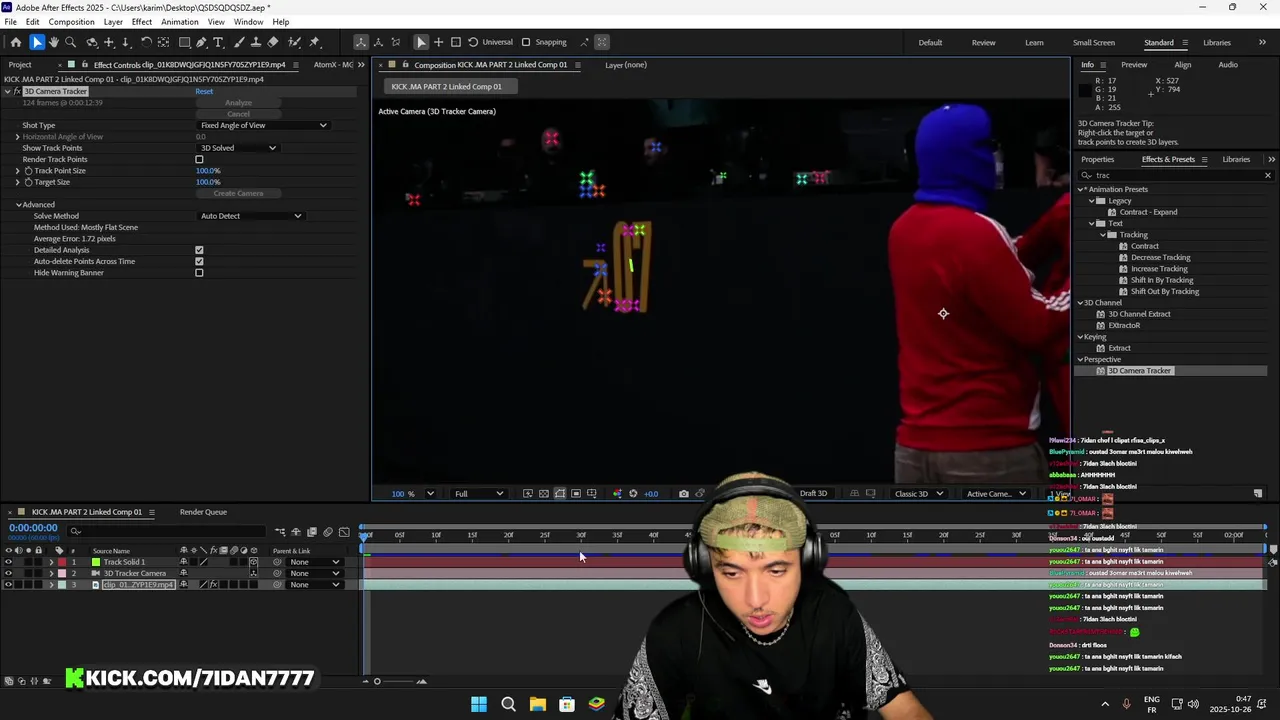The width and height of the screenshot is (1280, 720).
Task: Open Windows File Explorer on taskbar
Action: coord(538,704)
